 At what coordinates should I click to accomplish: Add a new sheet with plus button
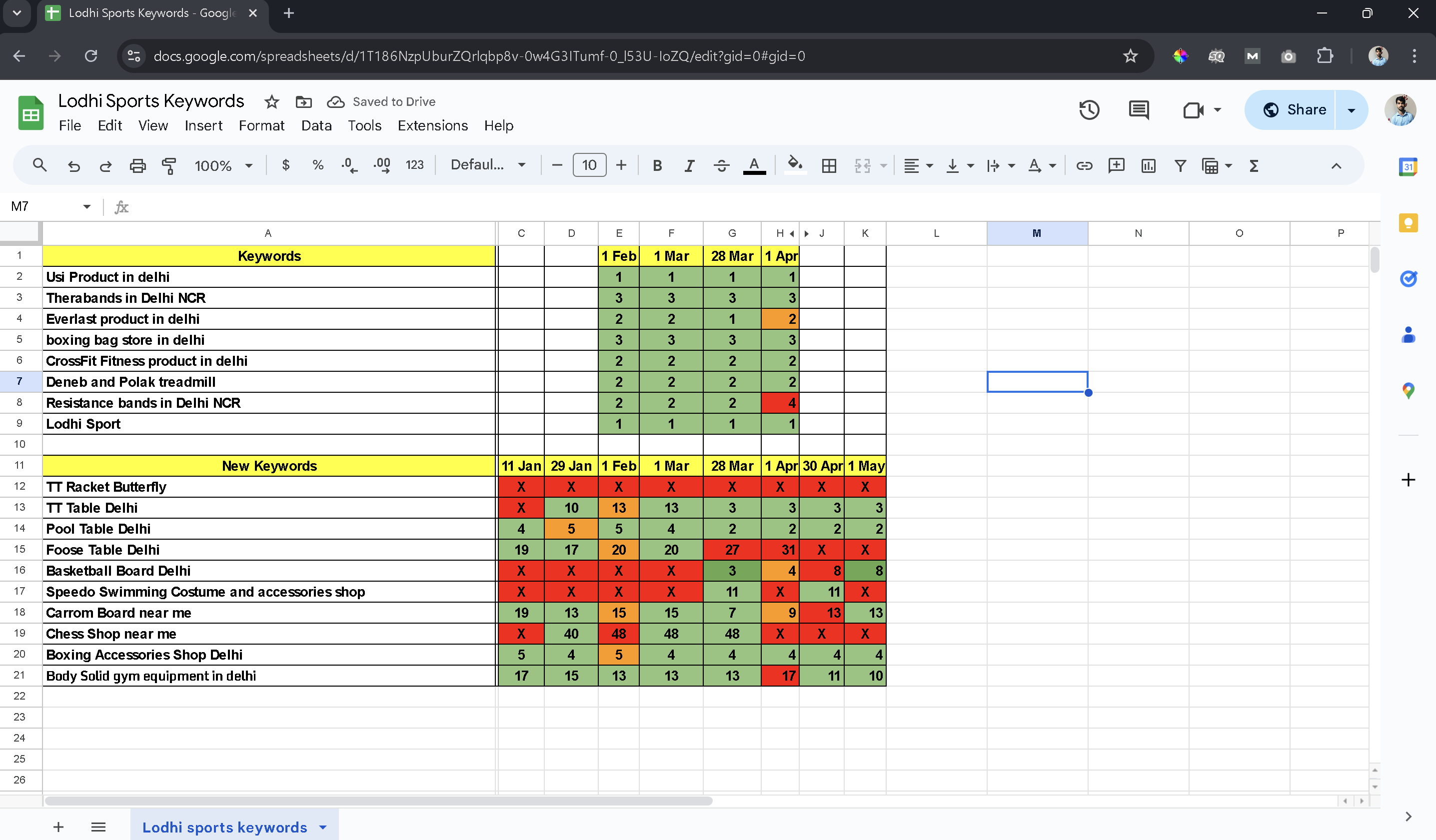click(x=58, y=827)
